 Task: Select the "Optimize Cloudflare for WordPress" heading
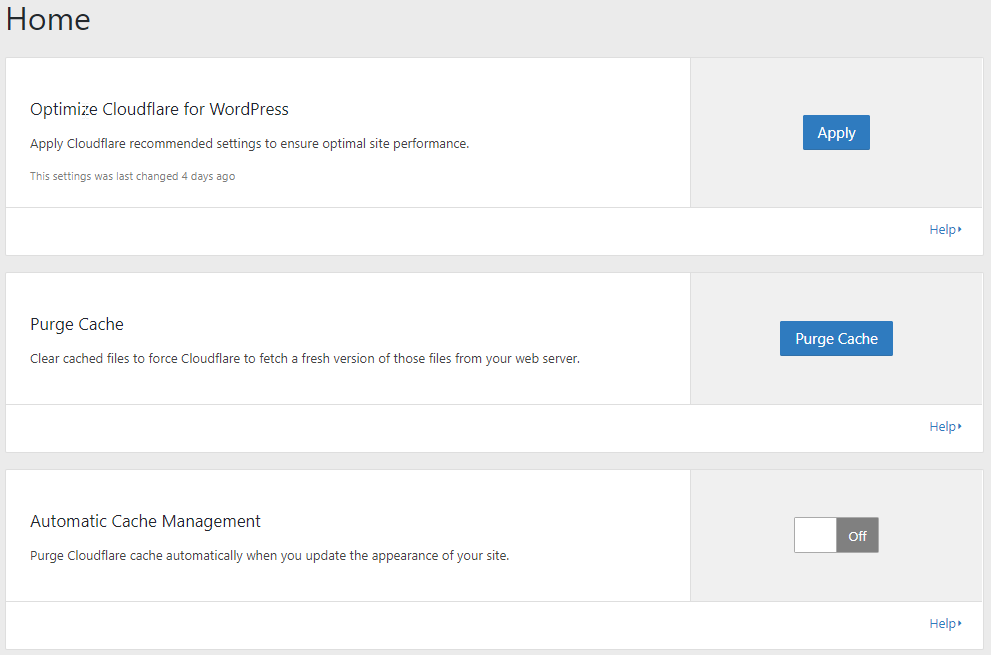point(159,109)
